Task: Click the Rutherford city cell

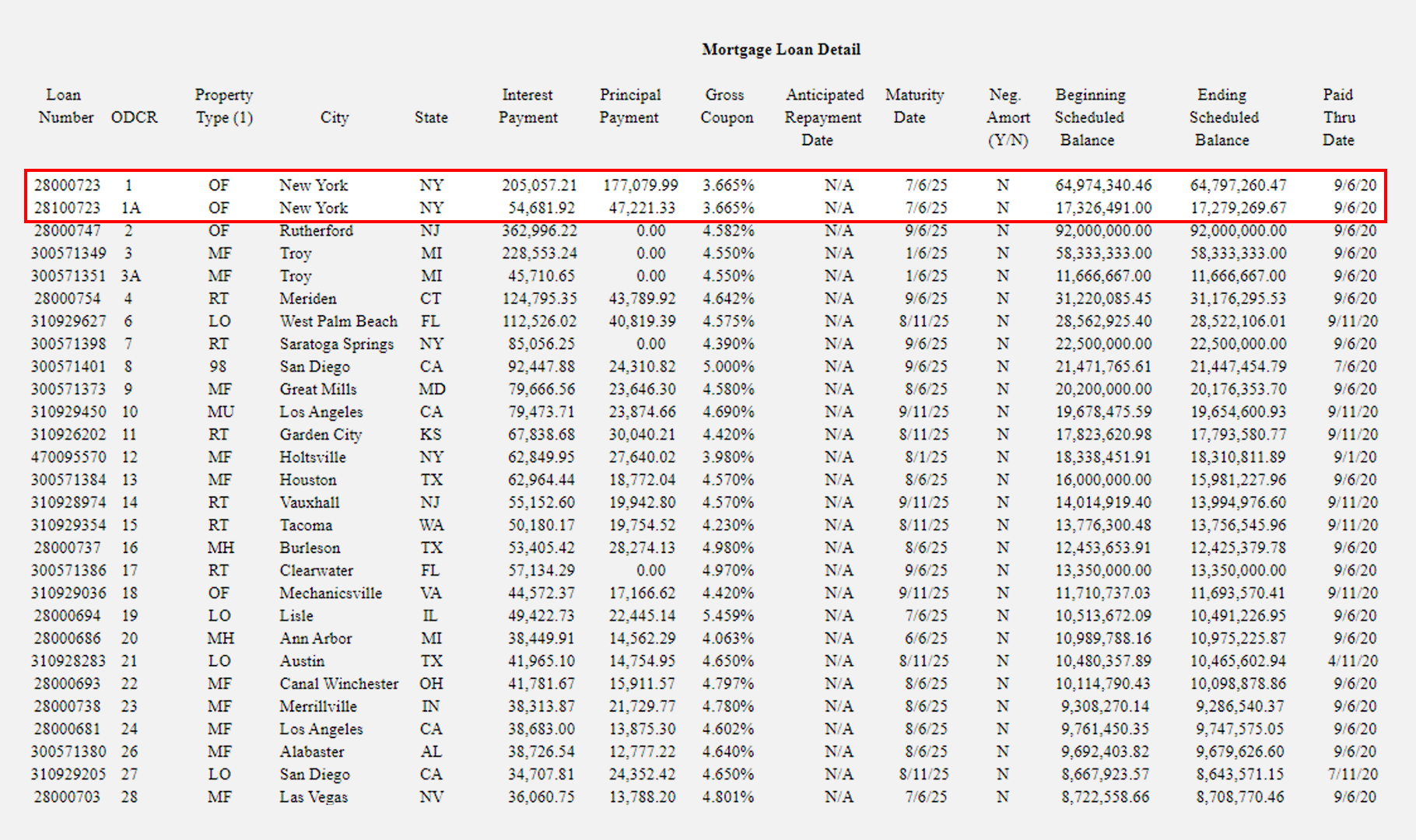Action: (x=316, y=230)
